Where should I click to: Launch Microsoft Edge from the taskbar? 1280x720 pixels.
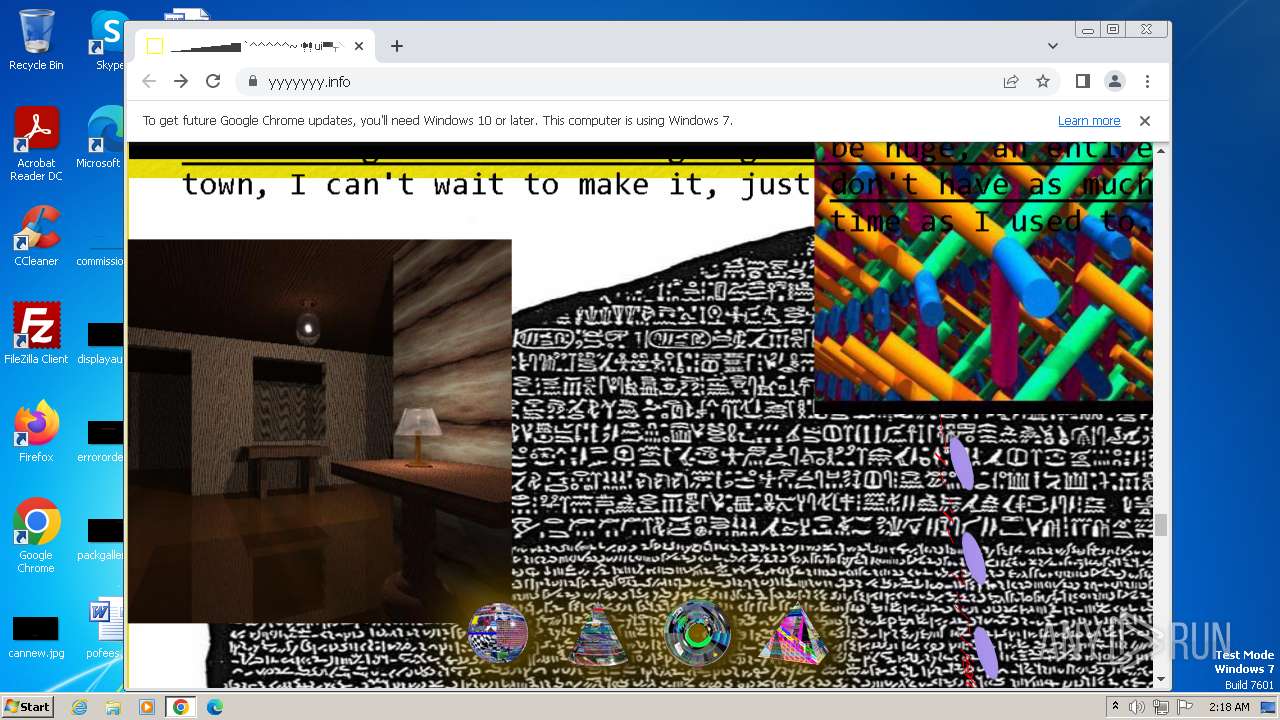pos(215,707)
